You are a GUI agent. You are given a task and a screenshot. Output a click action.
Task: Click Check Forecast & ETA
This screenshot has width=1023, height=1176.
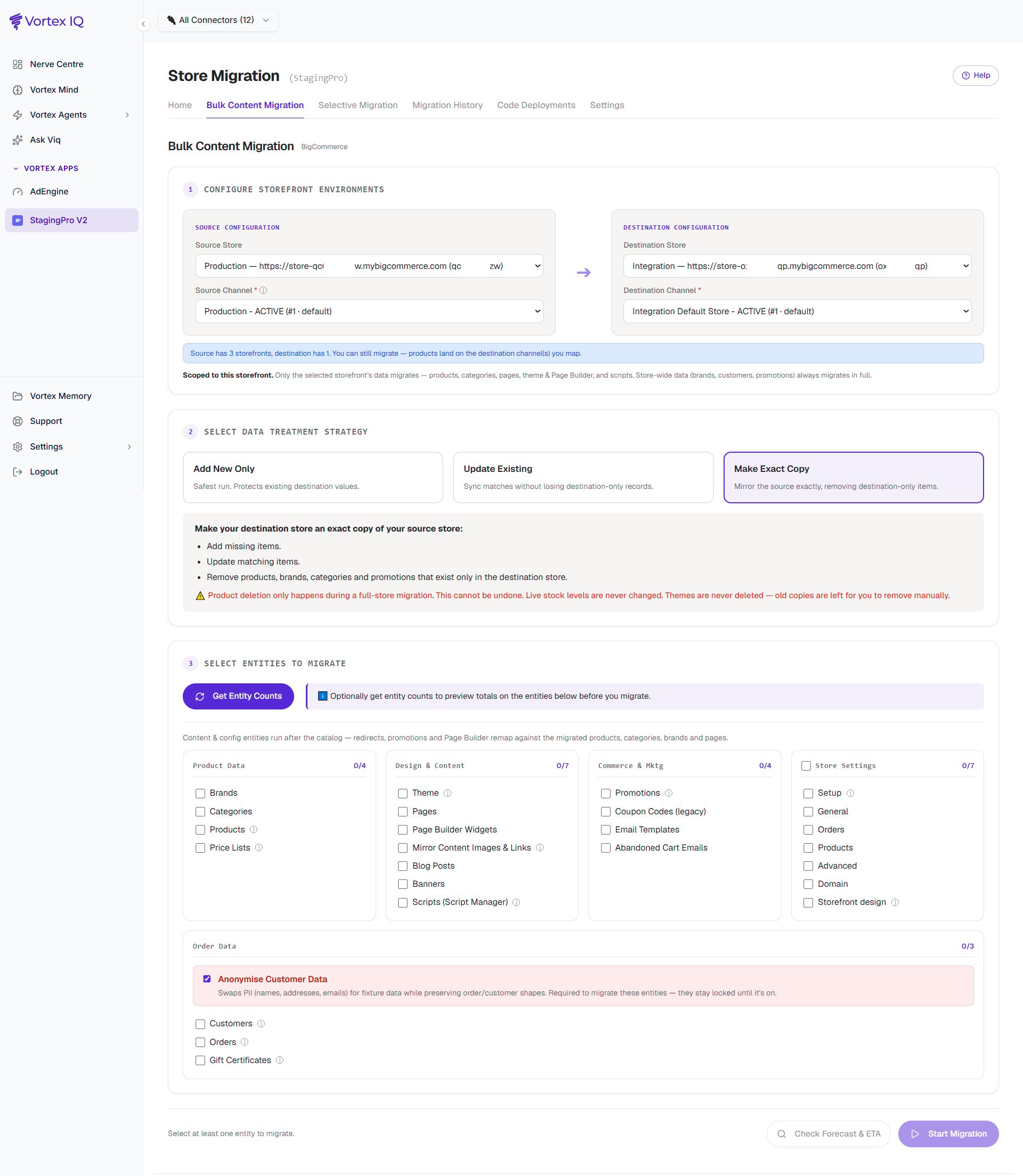pos(829,1134)
